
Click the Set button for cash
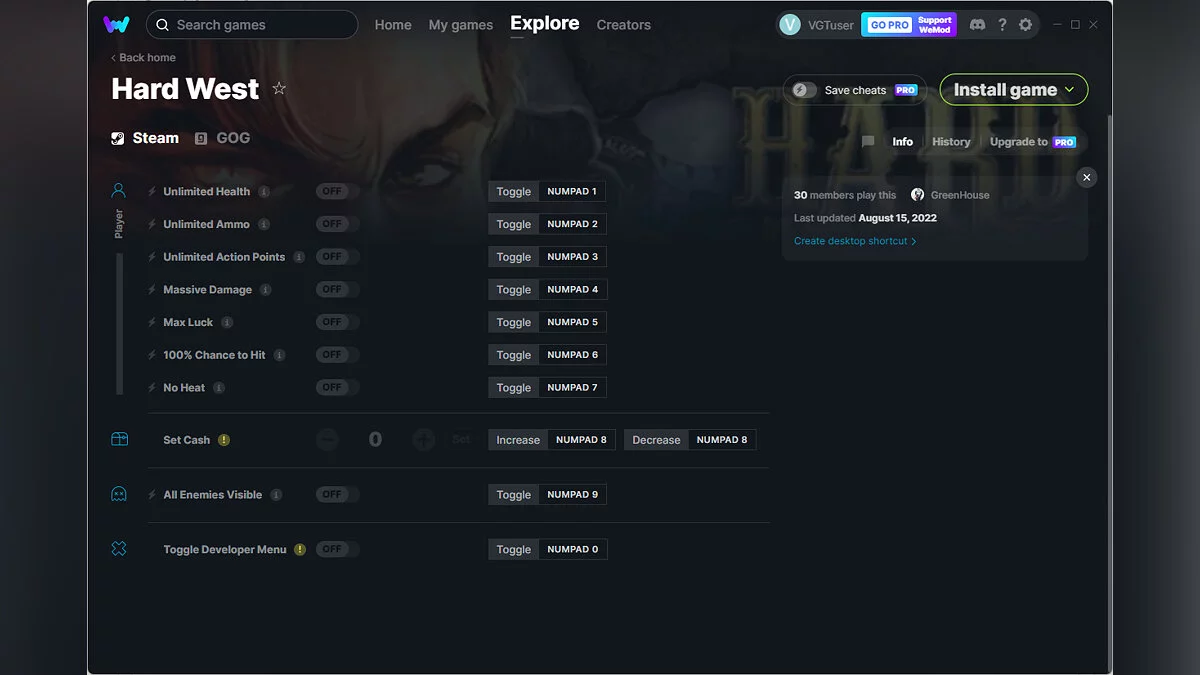(x=461, y=439)
